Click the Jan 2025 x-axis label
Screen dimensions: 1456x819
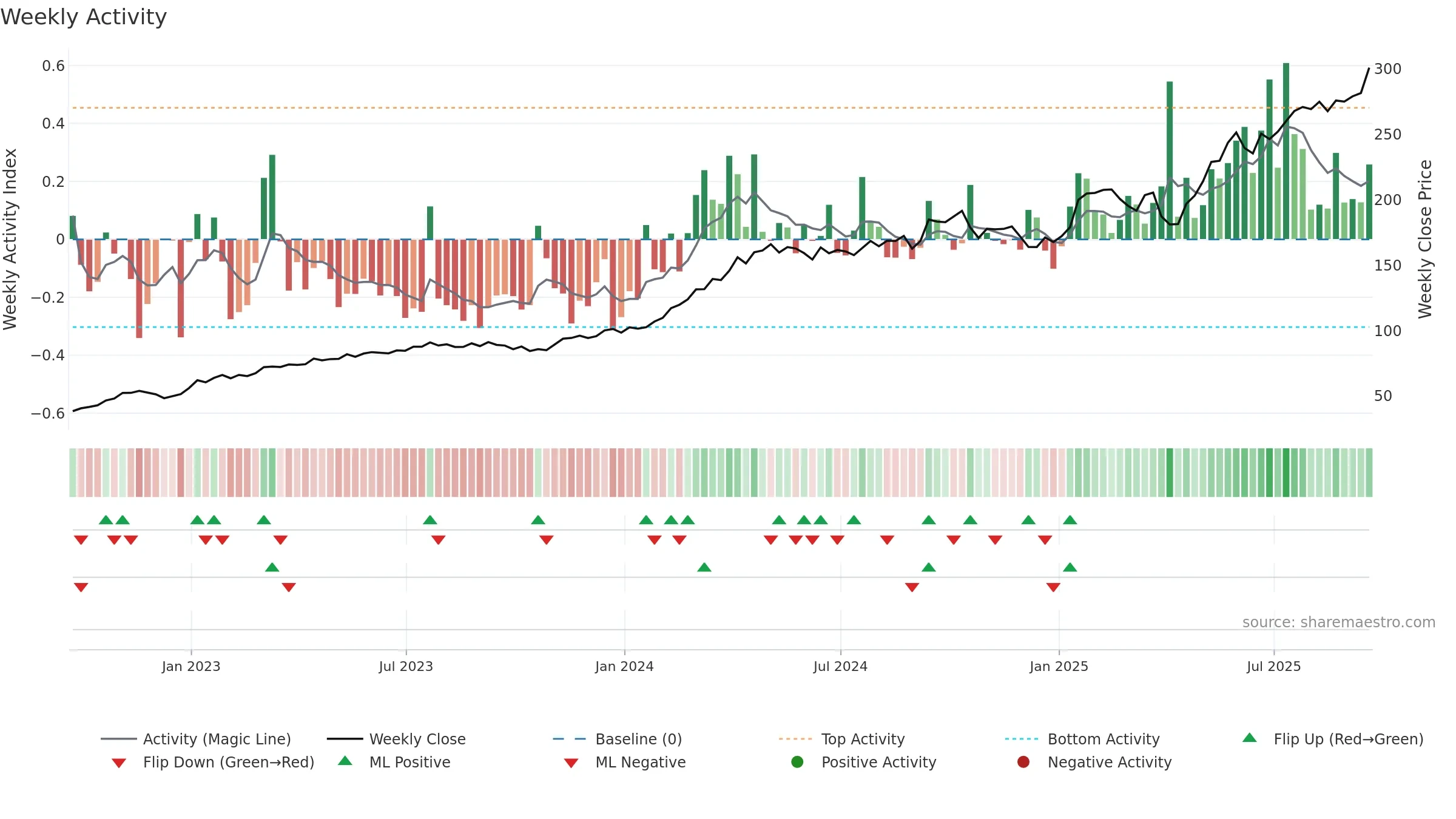pyautogui.click(x=1059, y=667)
